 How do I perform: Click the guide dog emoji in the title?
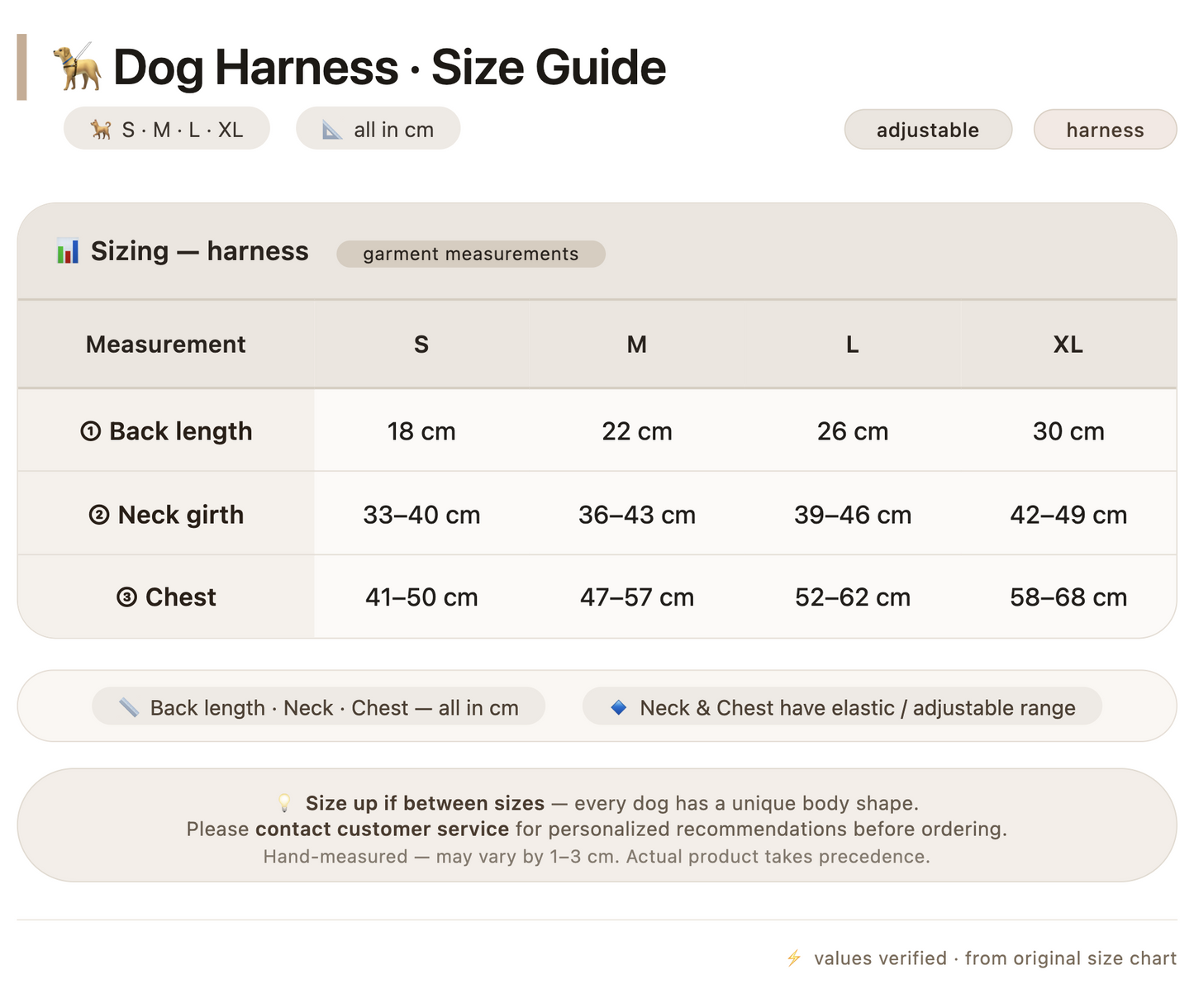78,67
